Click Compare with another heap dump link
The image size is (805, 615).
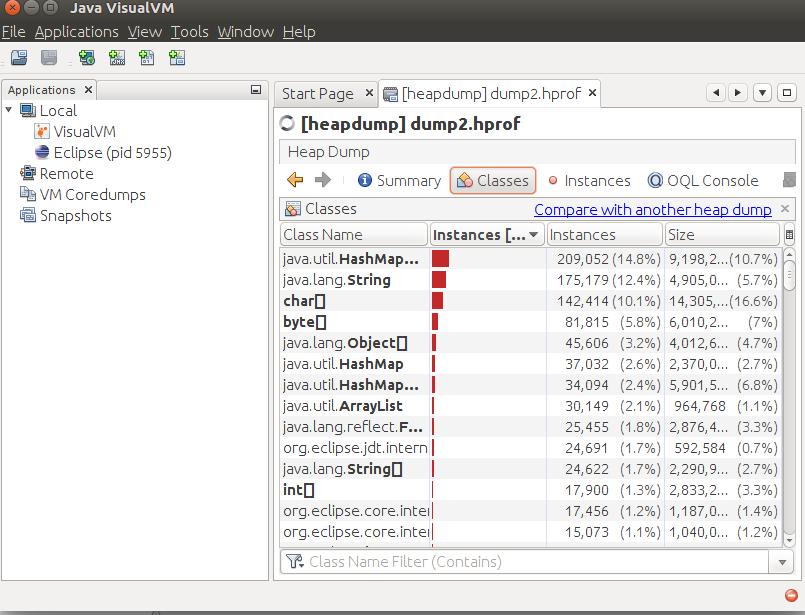[x=653, y=209]
